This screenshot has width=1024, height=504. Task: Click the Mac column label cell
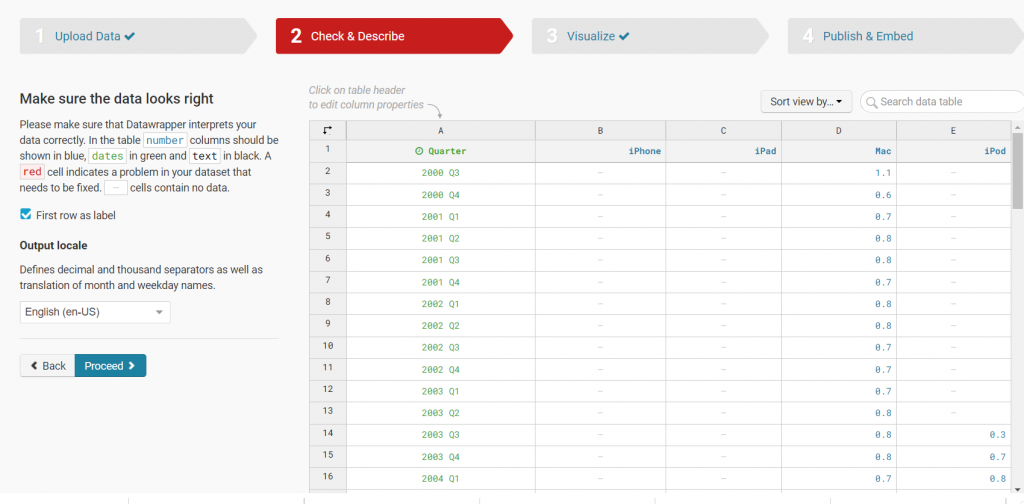pos(839,151)
